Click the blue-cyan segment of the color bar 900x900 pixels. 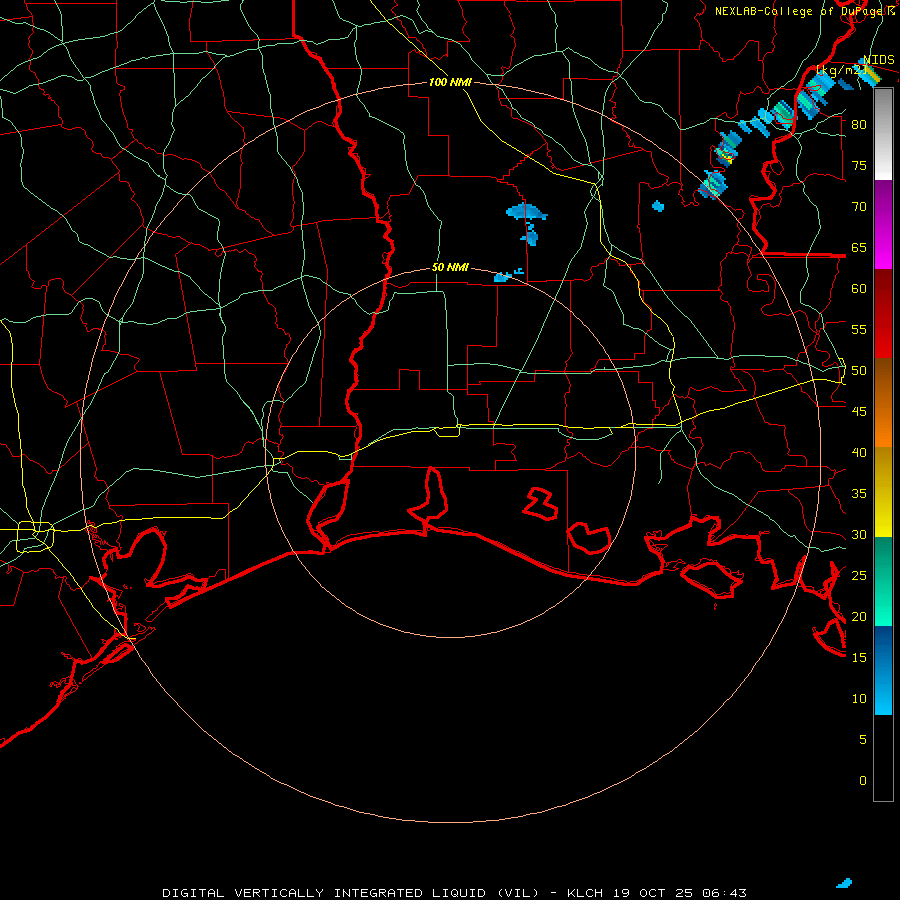point(883,670)
